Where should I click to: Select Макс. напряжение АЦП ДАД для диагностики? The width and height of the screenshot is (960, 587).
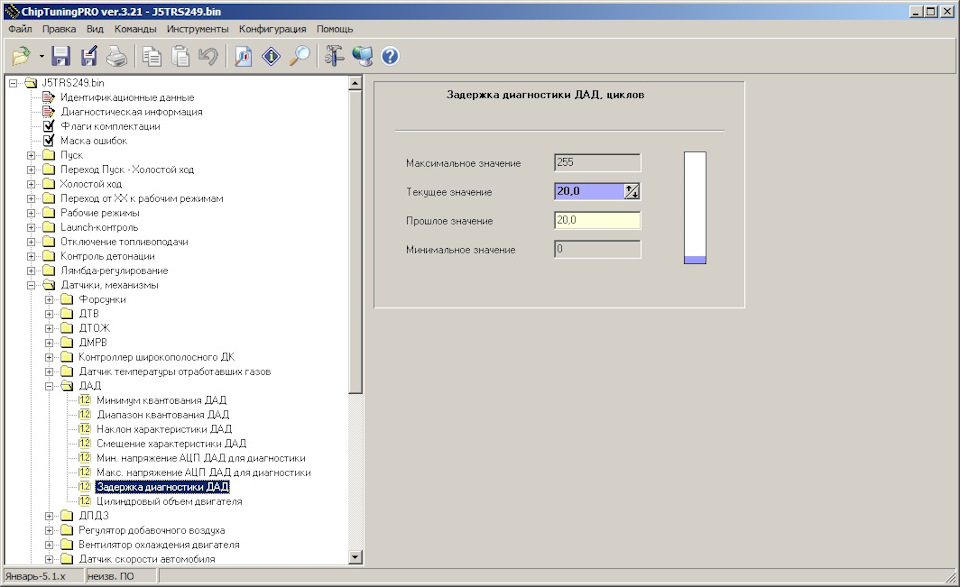(204, 473)
